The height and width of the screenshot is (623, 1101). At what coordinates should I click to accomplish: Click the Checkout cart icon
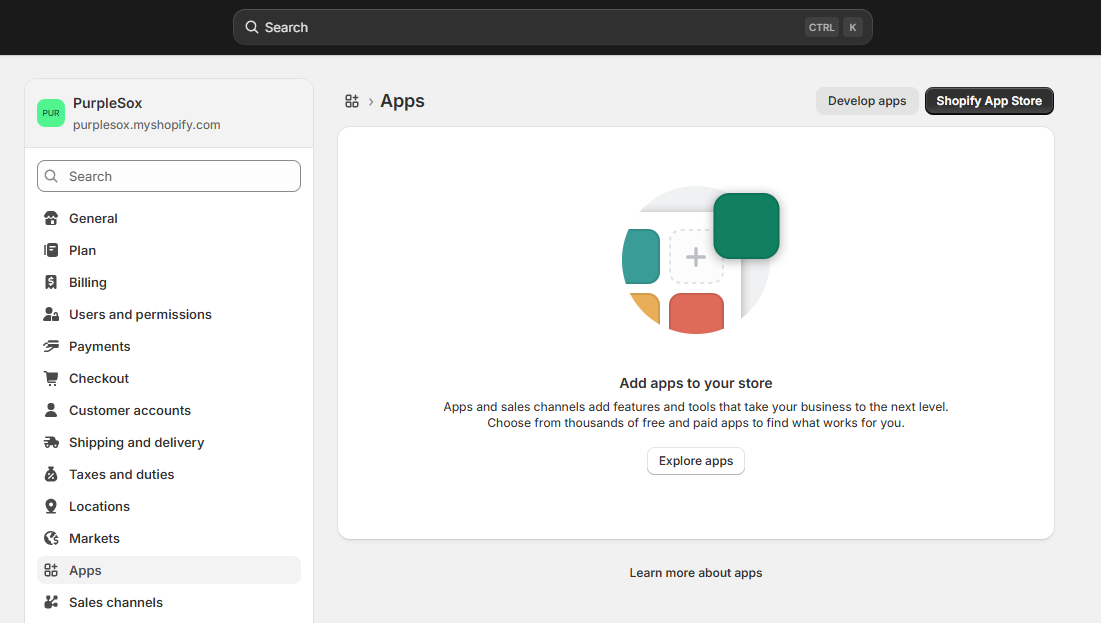pos(51,378)
